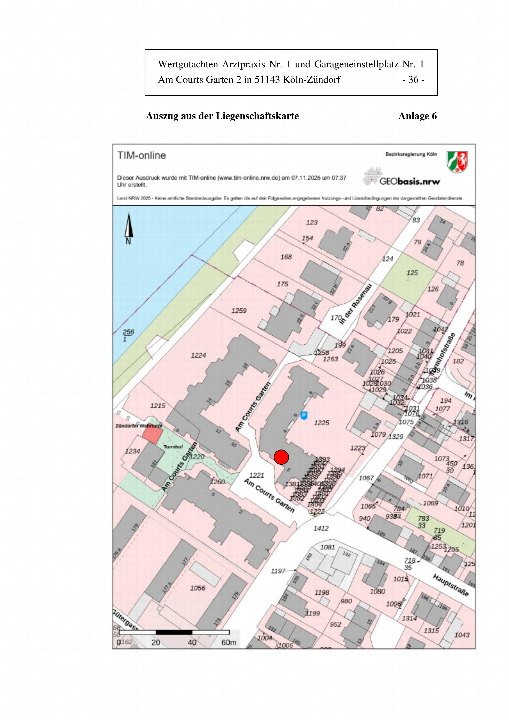Click parcel number 940
Screen dimensions: 509x720
point(365,518)
